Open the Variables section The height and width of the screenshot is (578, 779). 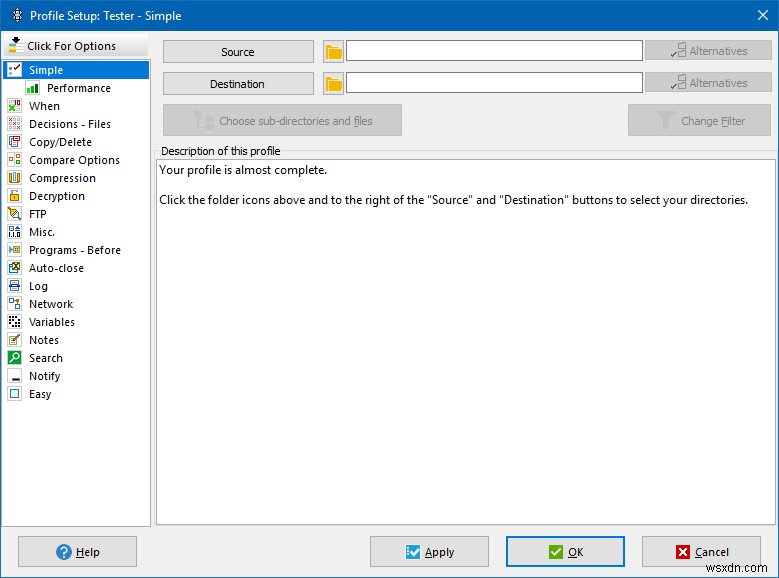coord(52,322)
